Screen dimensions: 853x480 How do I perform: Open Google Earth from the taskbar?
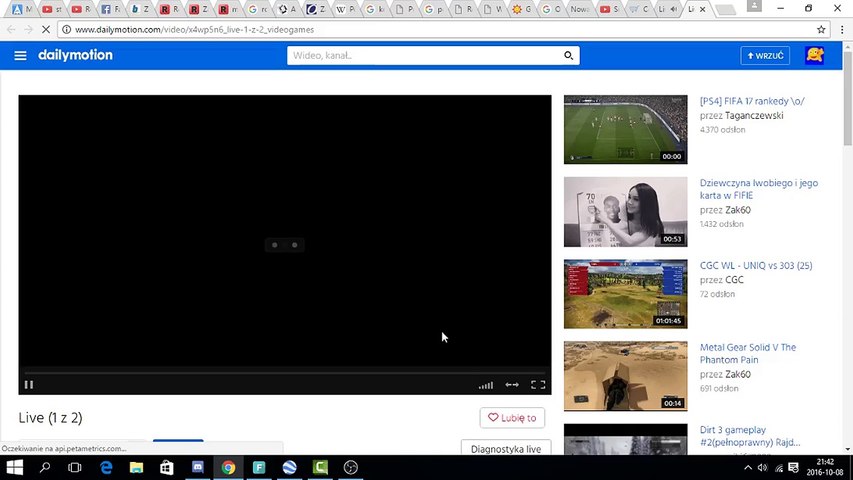(289, 467)
